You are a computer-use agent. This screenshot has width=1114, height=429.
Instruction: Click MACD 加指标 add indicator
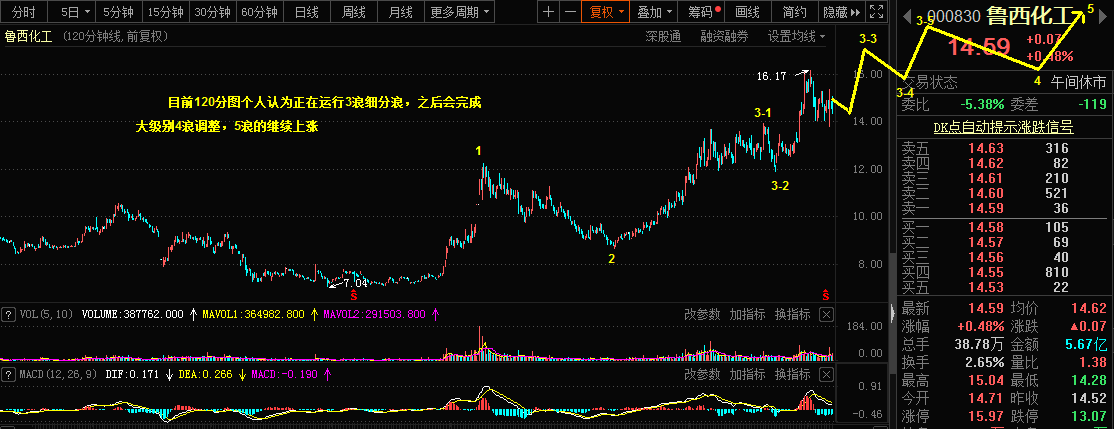pos(747,374)
